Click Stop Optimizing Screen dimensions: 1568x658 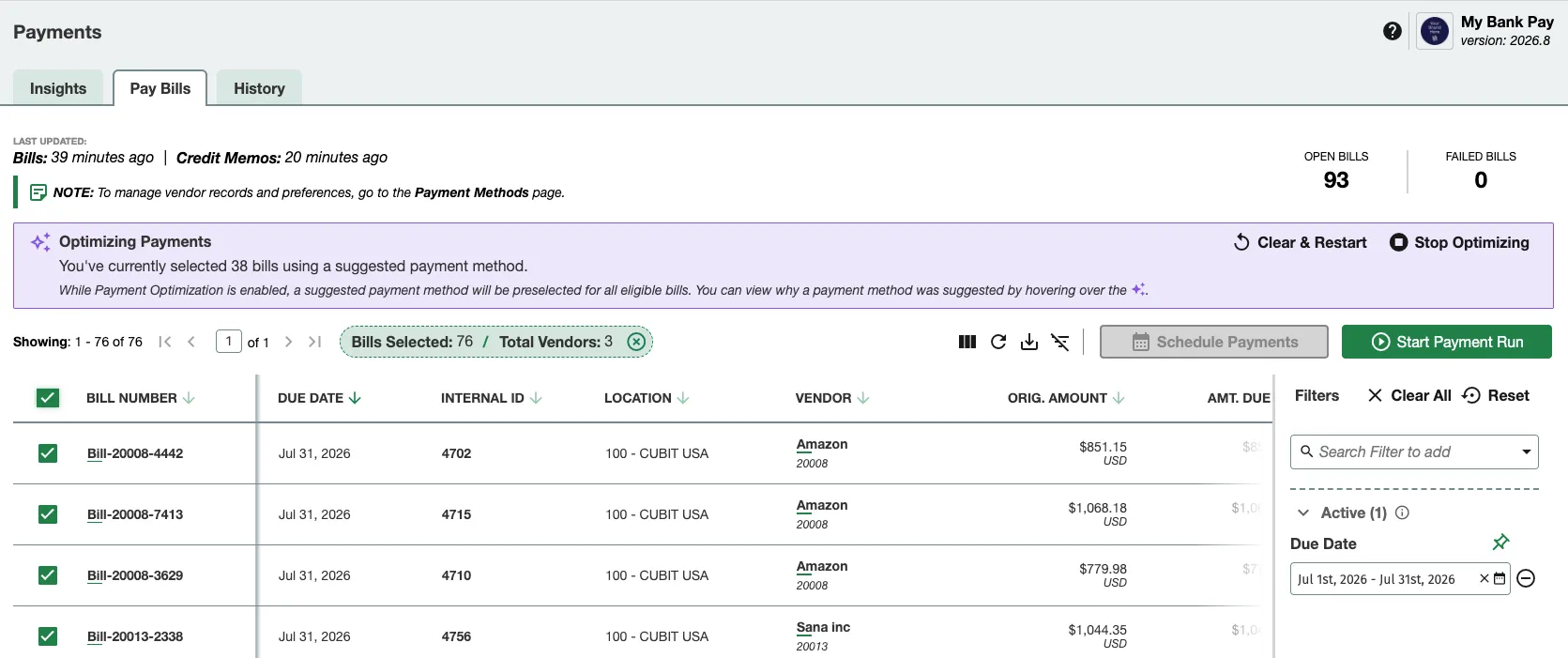pyautogui.click(x=1459, y=242)
